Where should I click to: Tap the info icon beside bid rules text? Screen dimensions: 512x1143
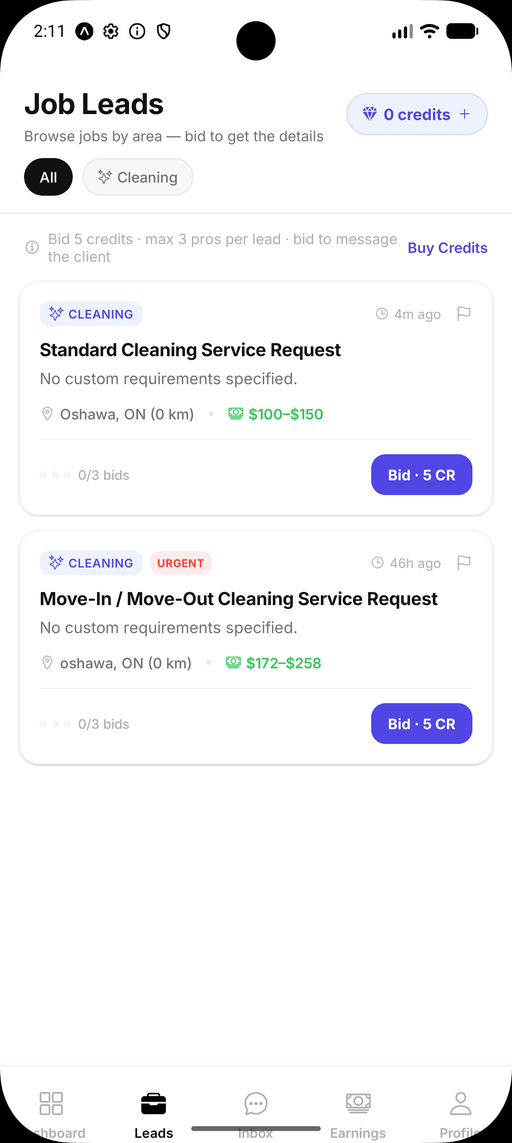32,248
